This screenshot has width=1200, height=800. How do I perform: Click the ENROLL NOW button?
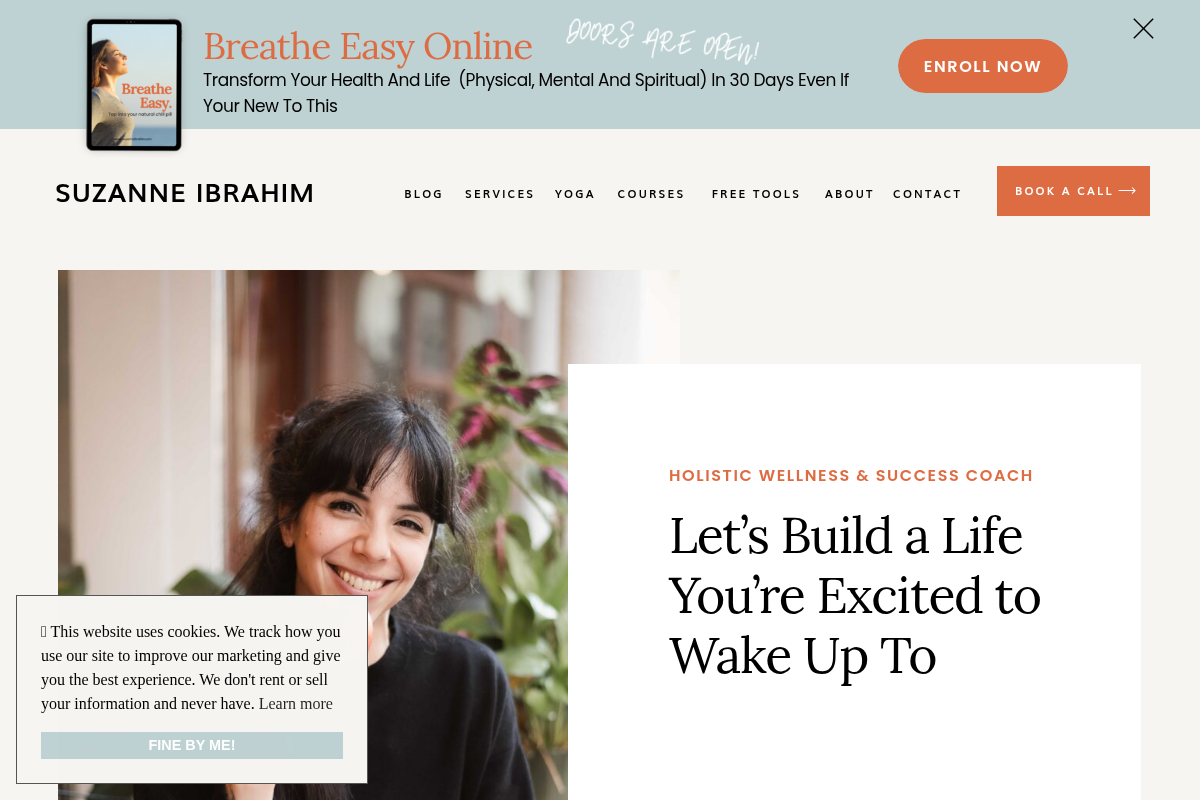pos(983,66)
